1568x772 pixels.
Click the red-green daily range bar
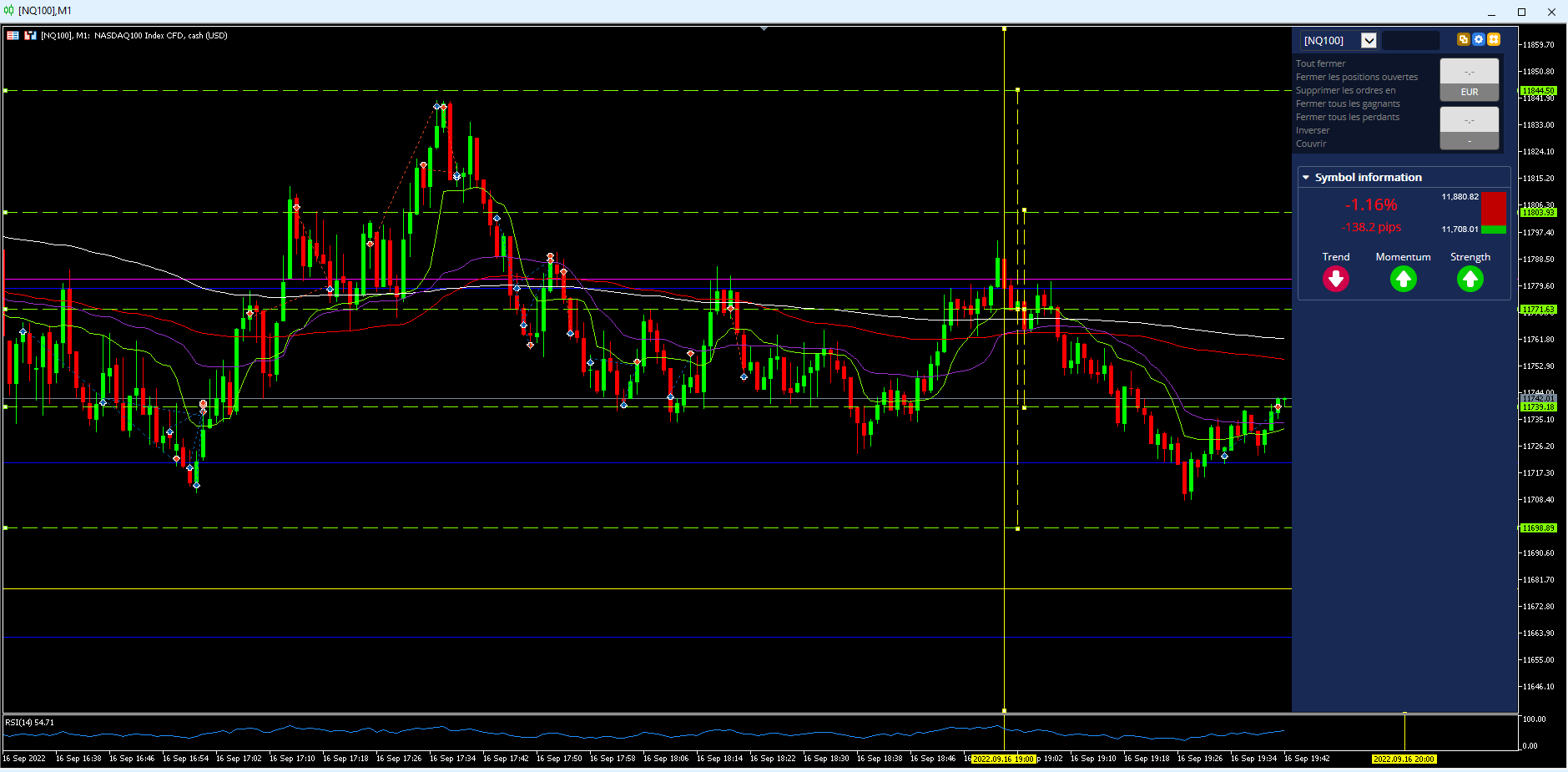tap(1494, 213)
